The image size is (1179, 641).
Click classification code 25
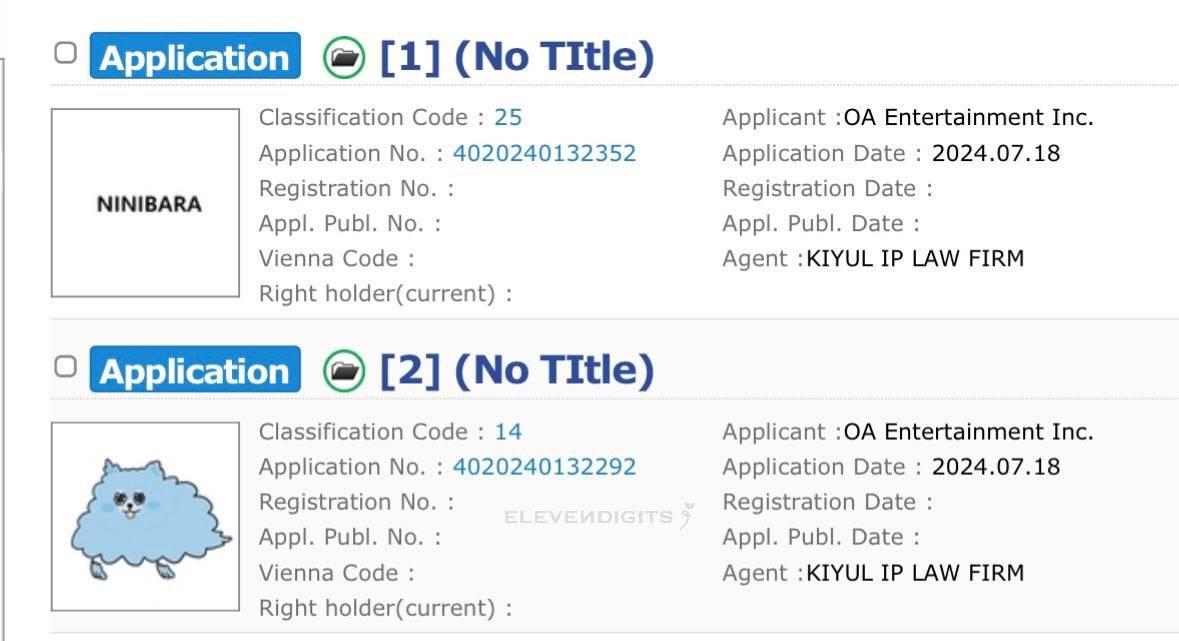tap(508, 118)
